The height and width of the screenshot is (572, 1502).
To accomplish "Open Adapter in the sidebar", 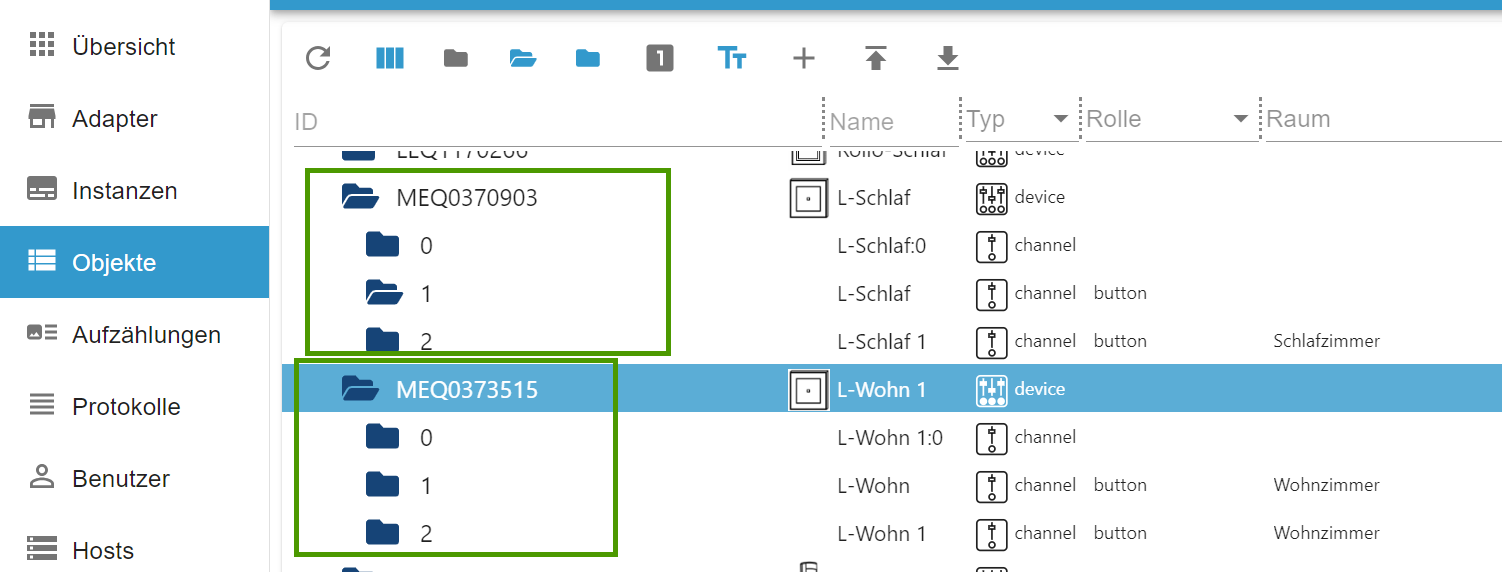I will tap(134, 118).
